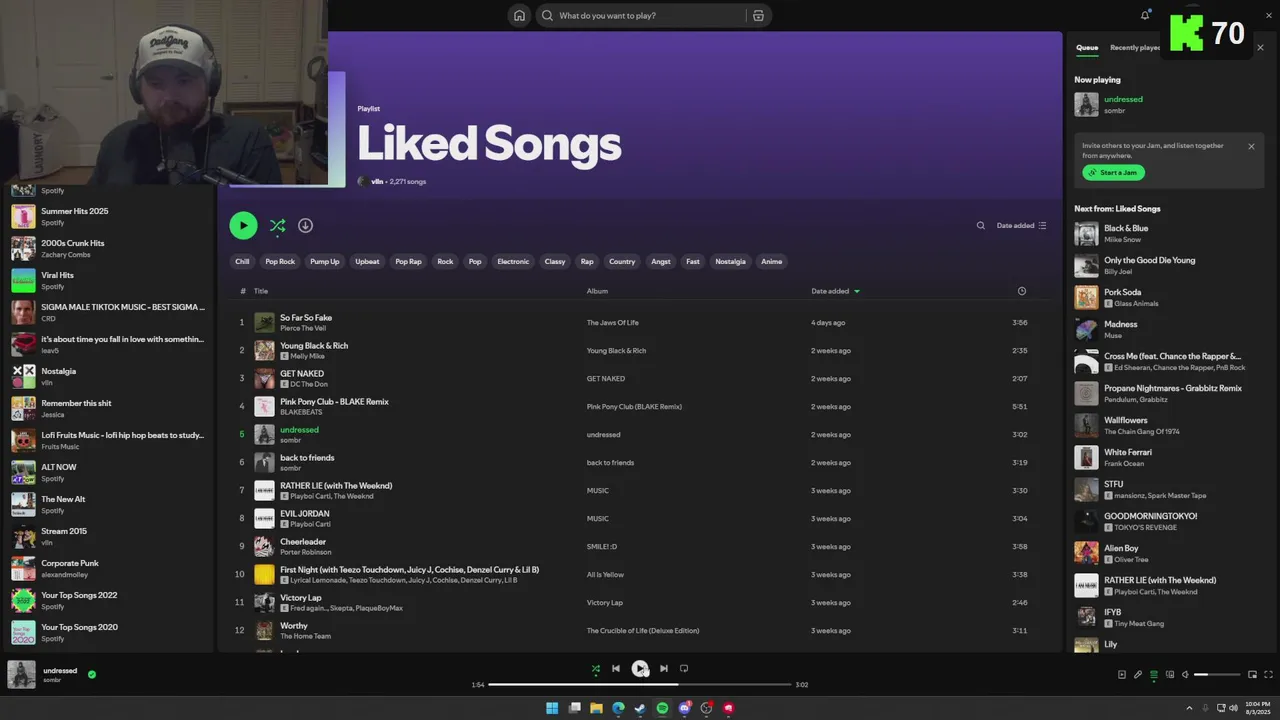Screen dimensions: 1280x720
Task: Dismiss the Jam invitation card
Action: click(x=1251, y=146)
